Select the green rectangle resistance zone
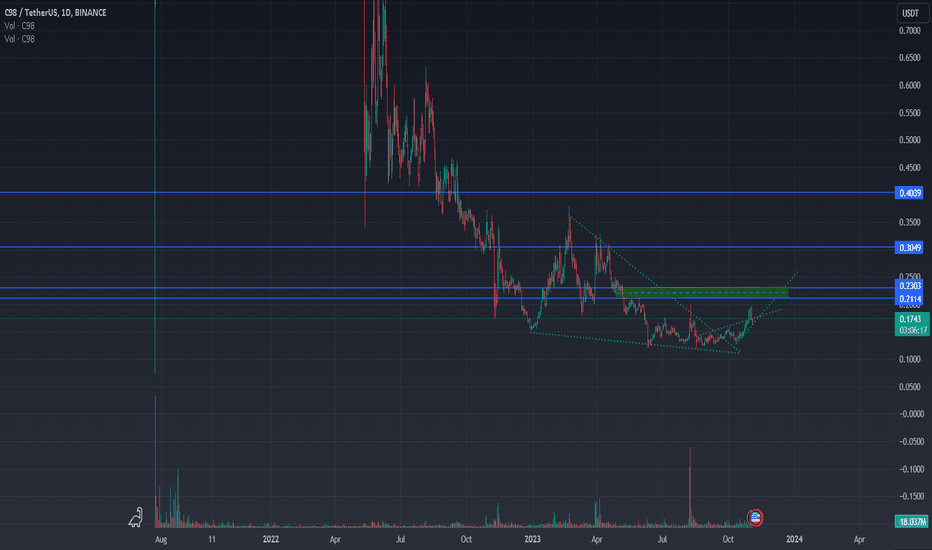 (704, 292)
